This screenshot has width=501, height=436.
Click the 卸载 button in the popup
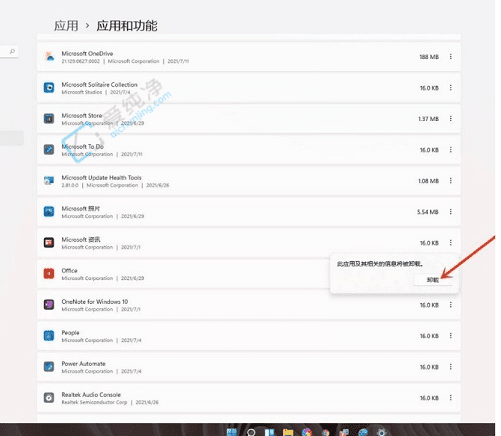pyautogui.click(x=433, y=280)
